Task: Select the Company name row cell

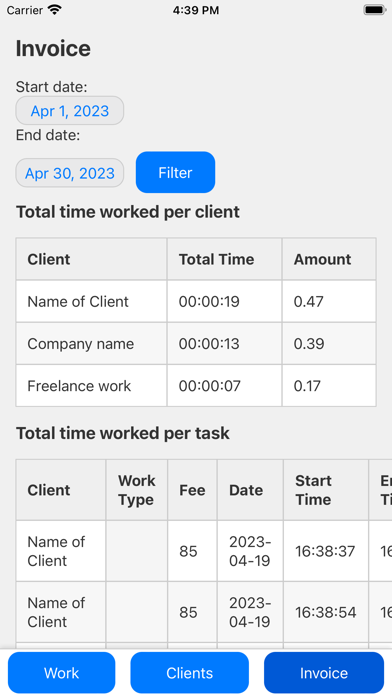Action: click(81, 344)
